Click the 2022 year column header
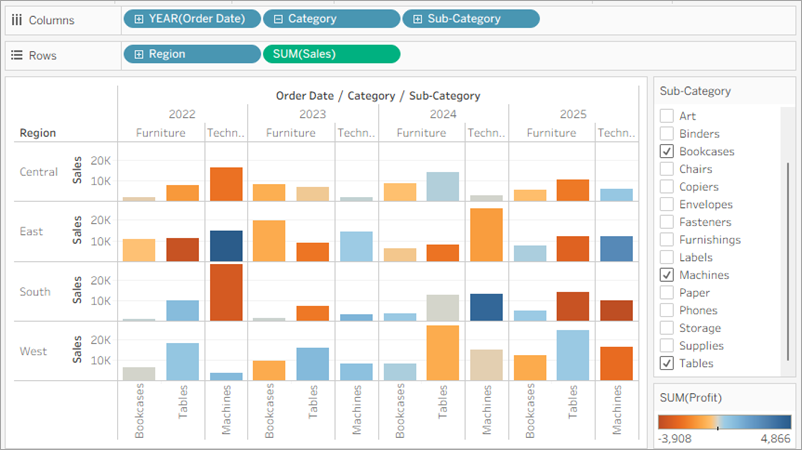Screen dimensions: 802x450 [x=182, y=114]
